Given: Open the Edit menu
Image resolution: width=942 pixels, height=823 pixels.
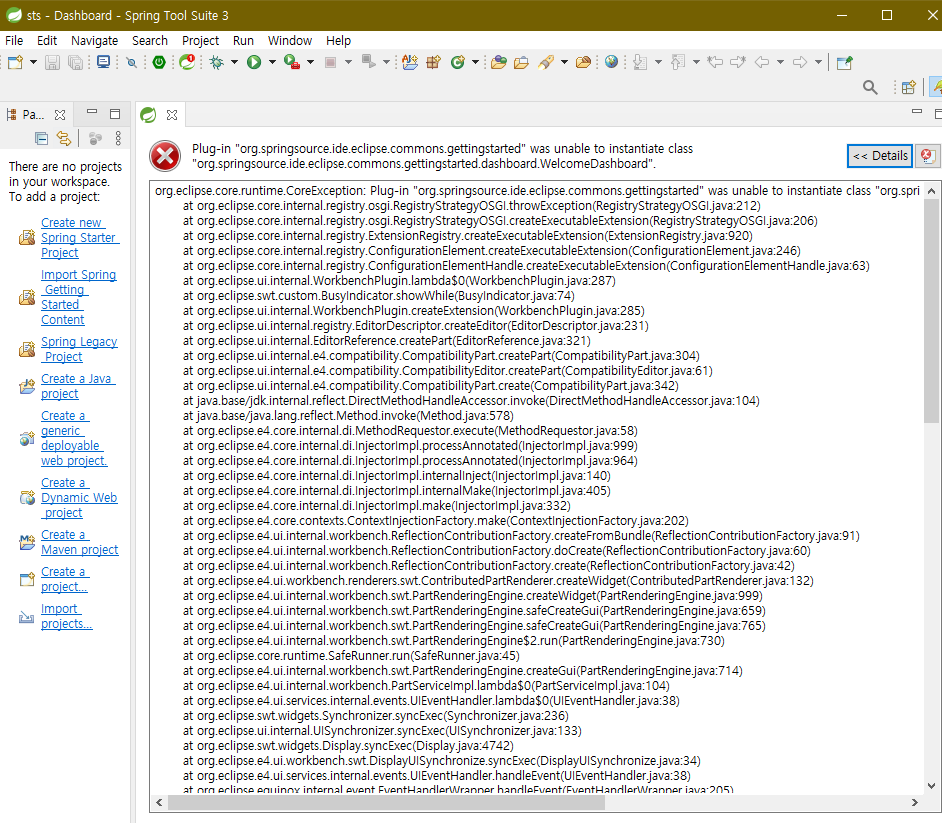Looking at the screenshot, I should pos(47,40).
